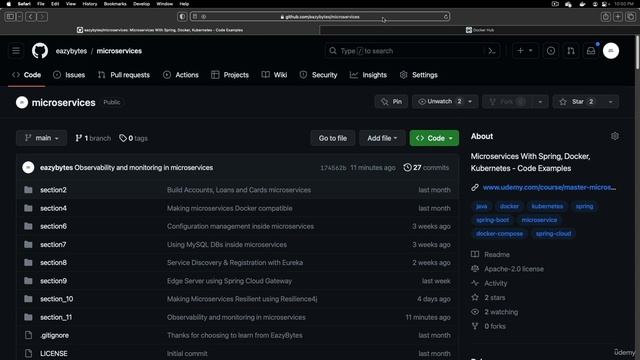Focus the GitHub search field
Screen dimensions: 640x360
tap(412, 51)
